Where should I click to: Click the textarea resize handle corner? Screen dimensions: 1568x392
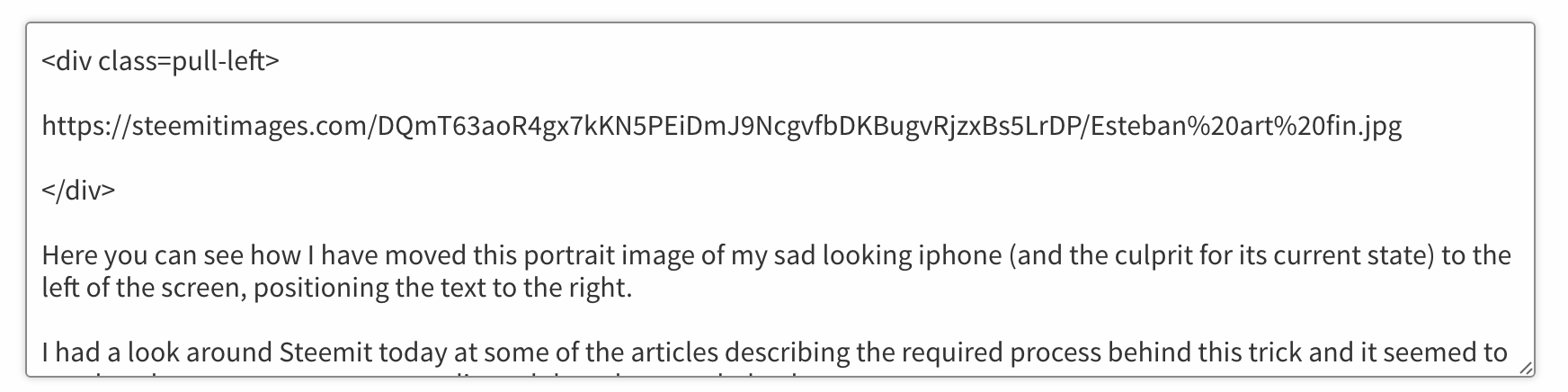(x=1525, y=368)
